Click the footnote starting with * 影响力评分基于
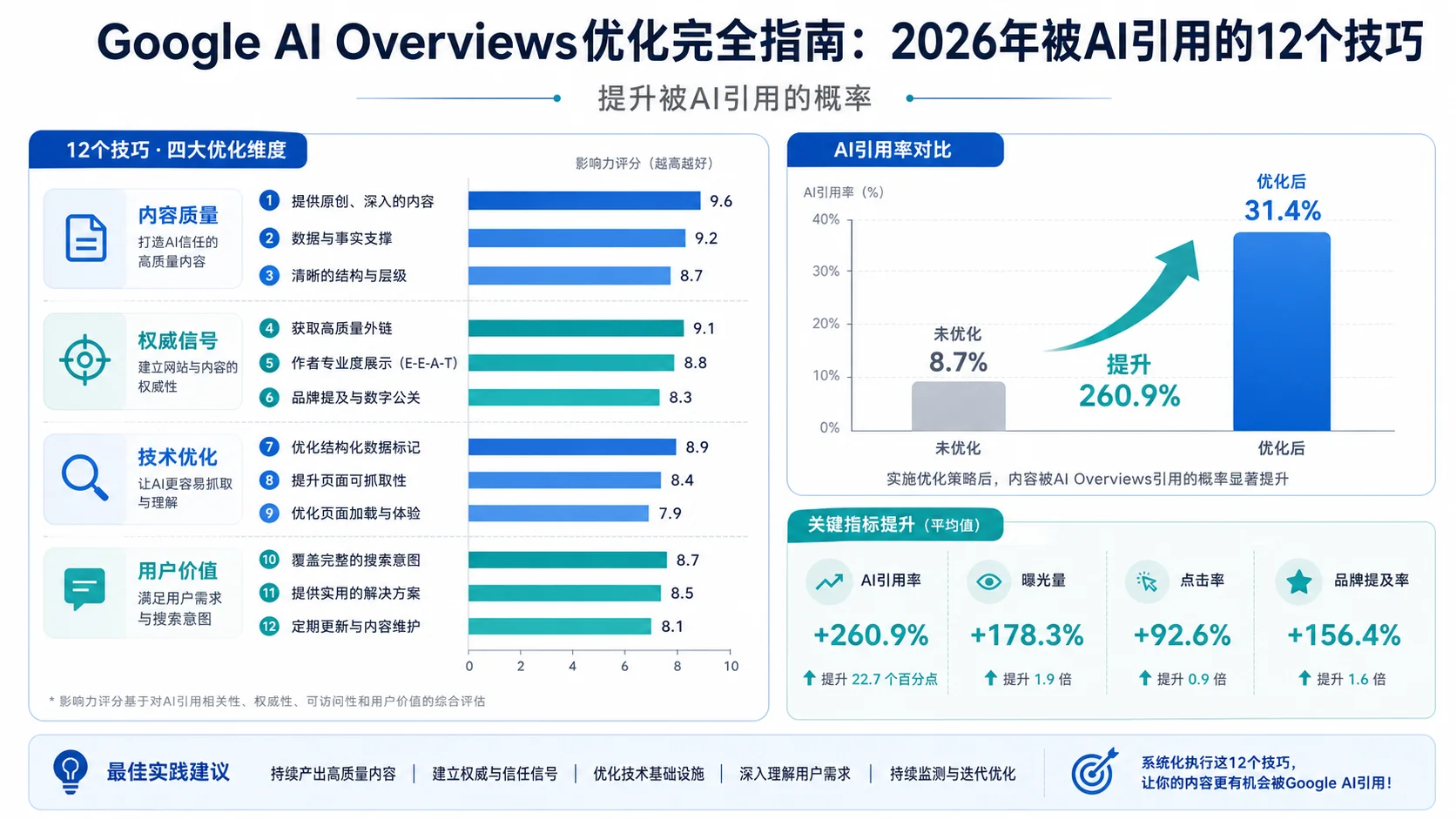 (x=267, y=701)
